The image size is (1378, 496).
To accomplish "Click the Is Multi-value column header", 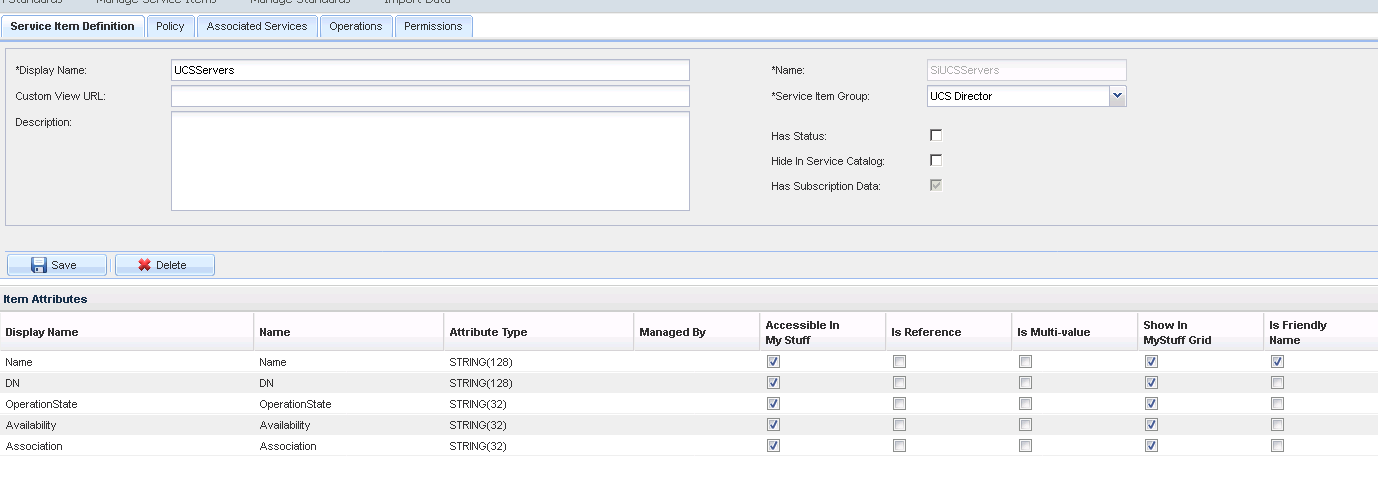I will coord(1074,332).
